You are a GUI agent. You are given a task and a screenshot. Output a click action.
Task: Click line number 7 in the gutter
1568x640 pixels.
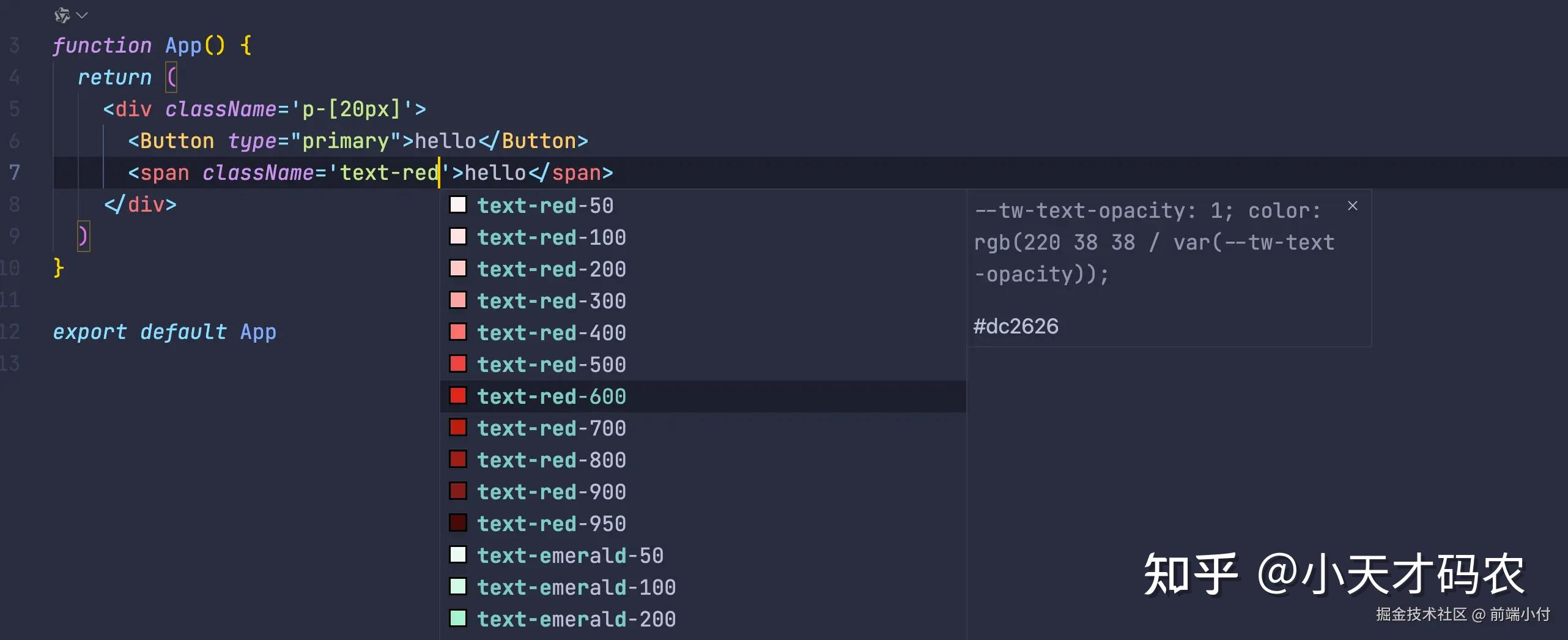14,173
